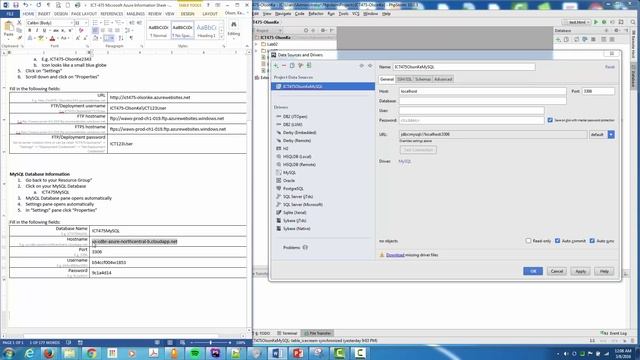Open the Refactor menu in PhpStorm
The image size is (640, 360).
(x=316, y=14)
